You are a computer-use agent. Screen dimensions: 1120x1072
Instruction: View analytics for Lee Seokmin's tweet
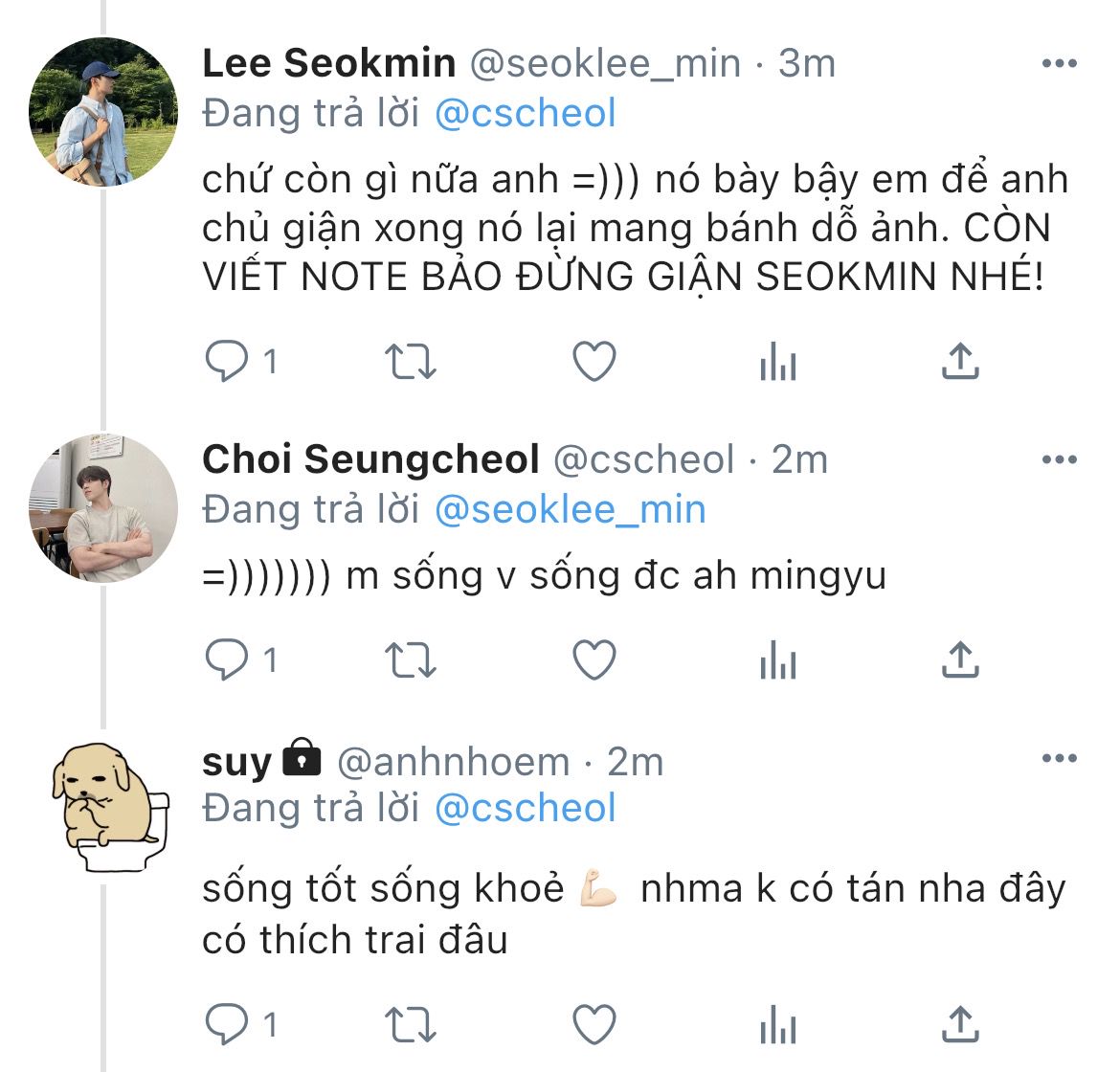tap(777, 362)
